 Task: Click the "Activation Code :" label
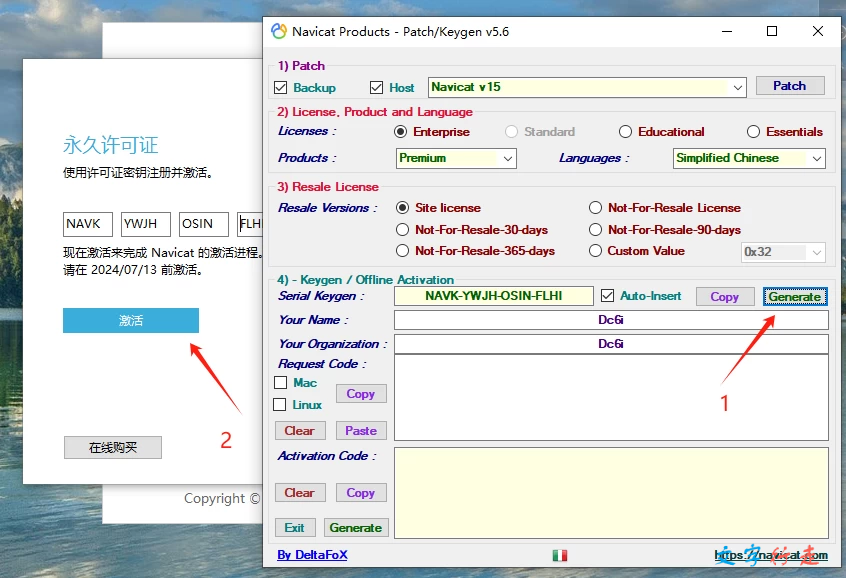tap(327, 455)
